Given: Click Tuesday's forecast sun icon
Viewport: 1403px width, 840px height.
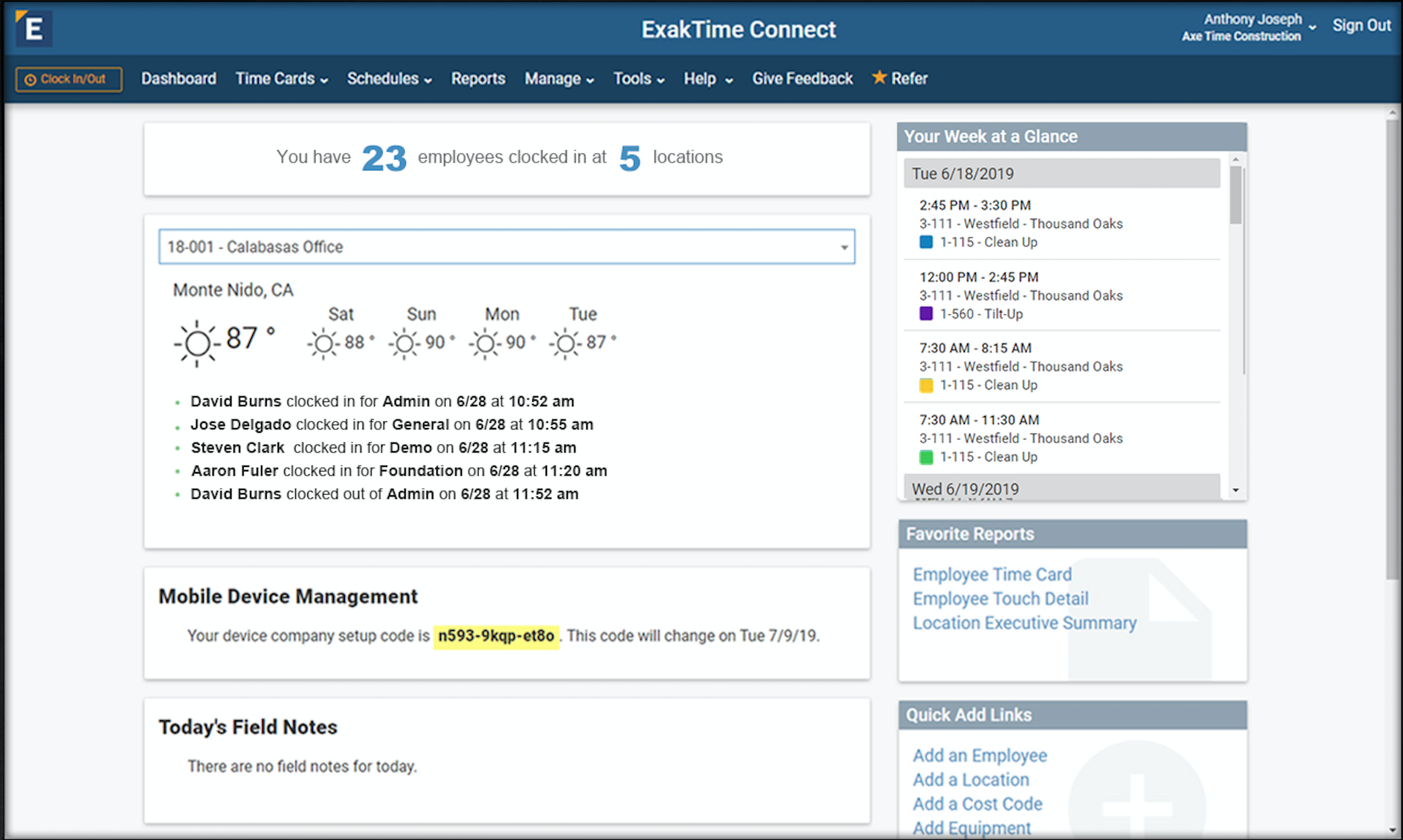Looking at the screenshot, I should coord(565,344).
